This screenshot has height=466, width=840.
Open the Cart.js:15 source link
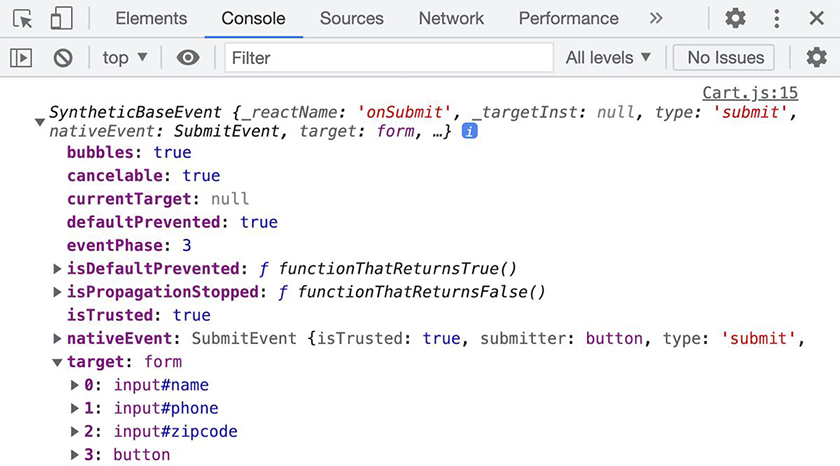pos(750,93)
